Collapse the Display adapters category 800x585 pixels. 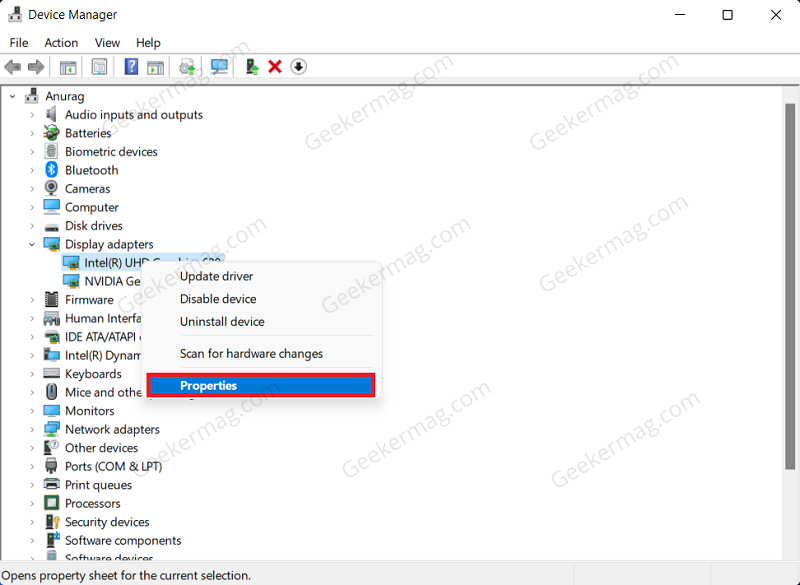tap(32, 244)
